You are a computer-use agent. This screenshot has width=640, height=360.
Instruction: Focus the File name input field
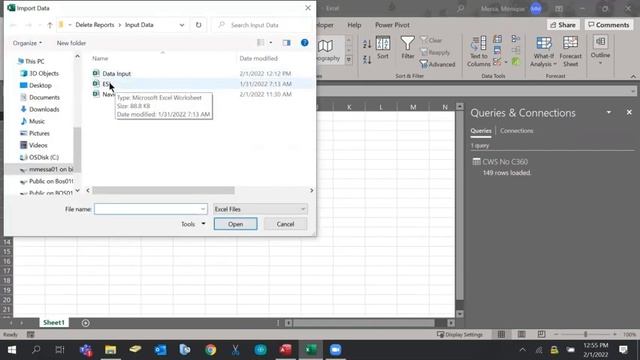(151, 209)
